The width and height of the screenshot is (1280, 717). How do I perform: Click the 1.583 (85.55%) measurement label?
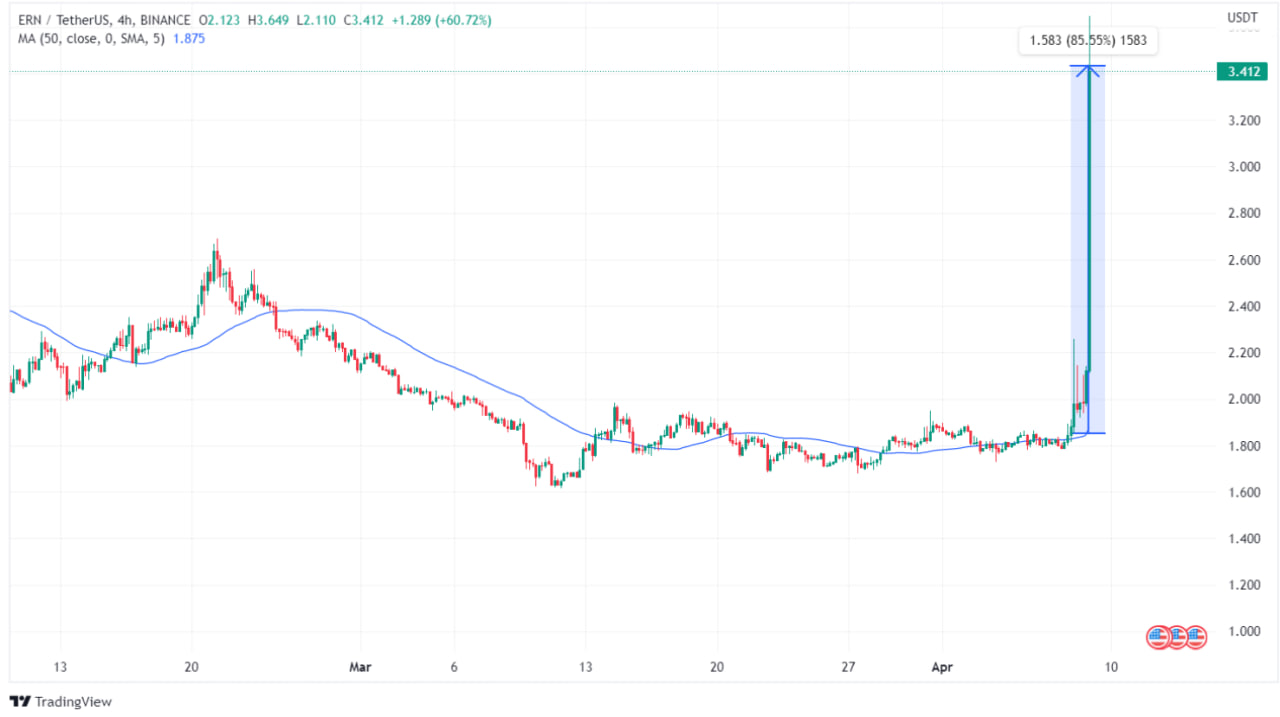pos(1087,42)
